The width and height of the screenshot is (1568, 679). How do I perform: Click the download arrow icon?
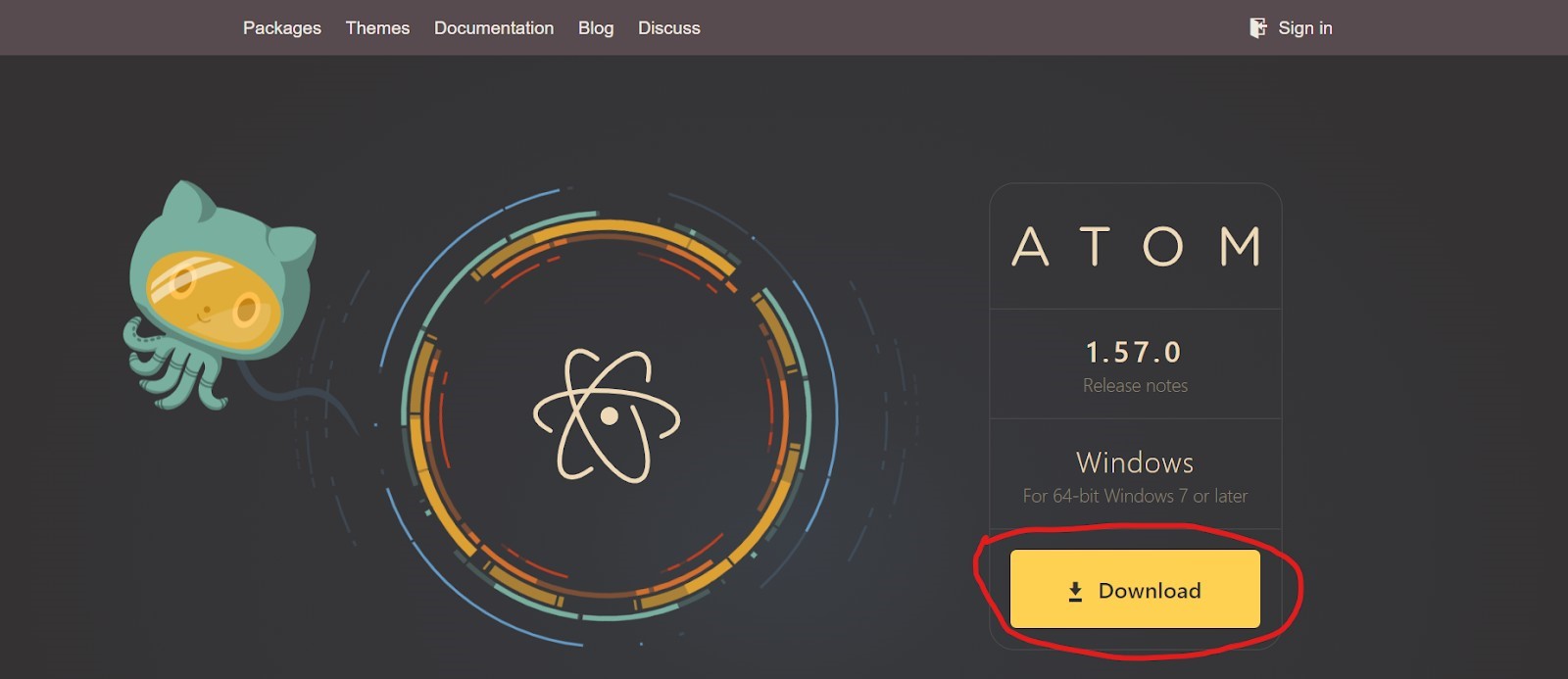(x=1075, y=591)
